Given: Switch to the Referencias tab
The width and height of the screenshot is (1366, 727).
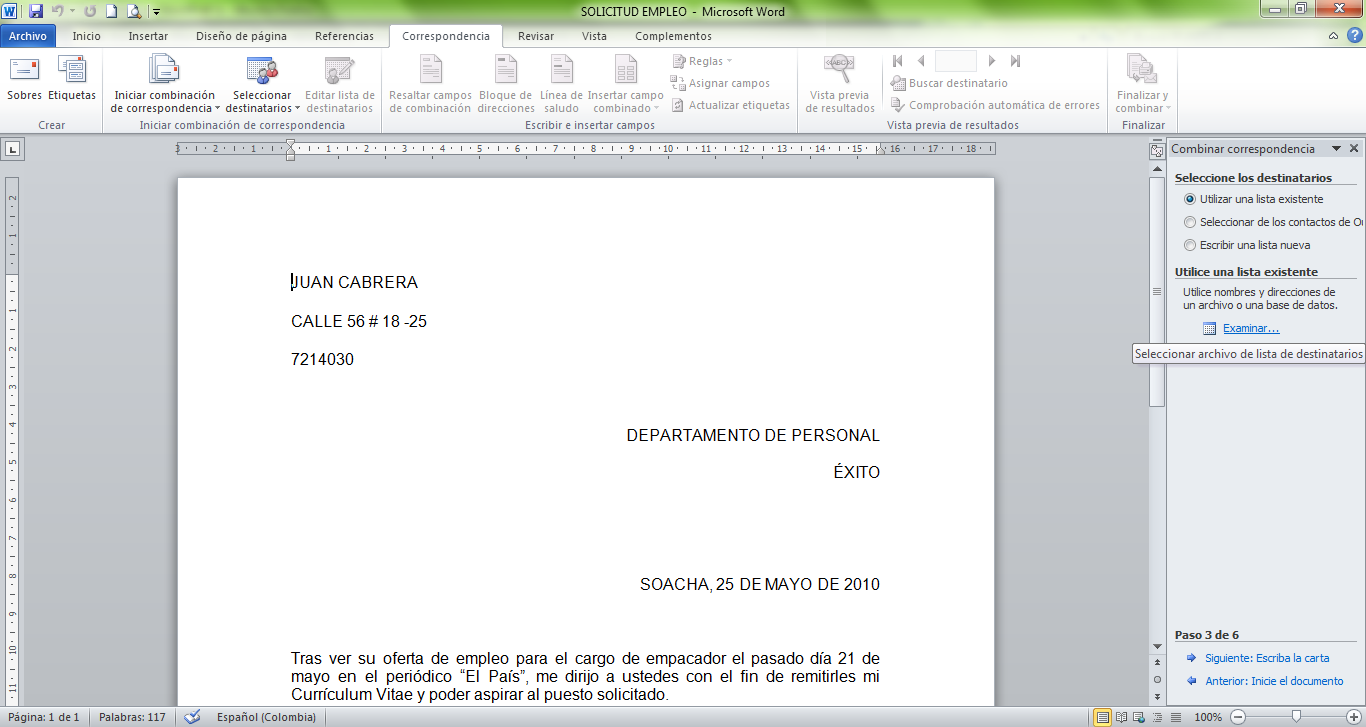Looking at the screenshot, I should [344, 36].
